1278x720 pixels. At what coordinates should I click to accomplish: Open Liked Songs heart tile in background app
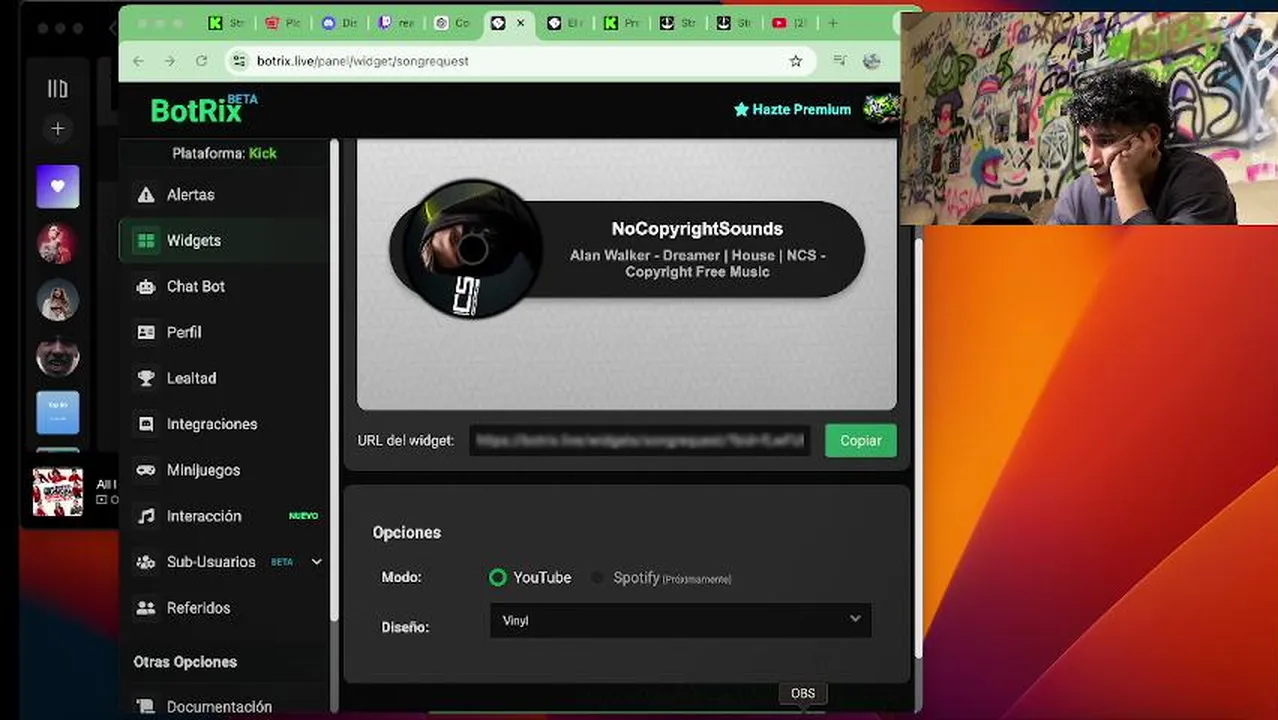click(x=58, y=187)
